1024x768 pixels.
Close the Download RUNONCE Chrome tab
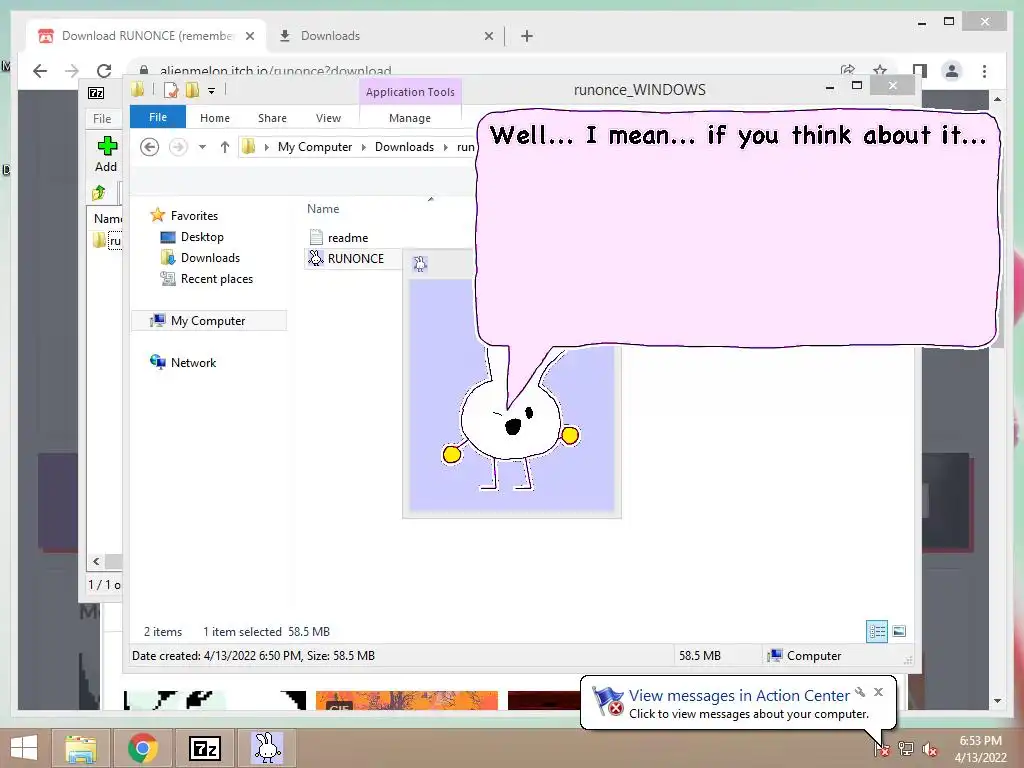[x=249, y=36]
